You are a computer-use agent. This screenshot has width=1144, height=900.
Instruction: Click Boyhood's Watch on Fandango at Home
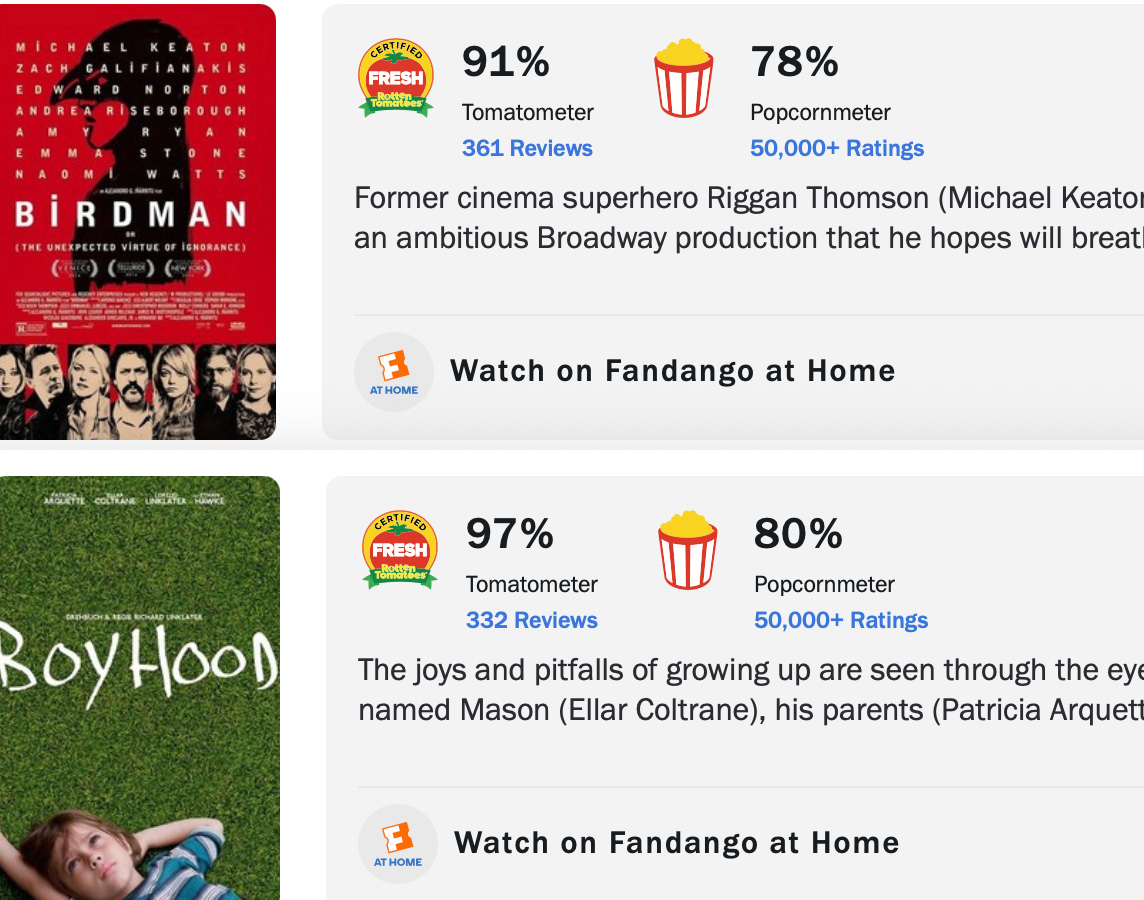coord(676,843)
